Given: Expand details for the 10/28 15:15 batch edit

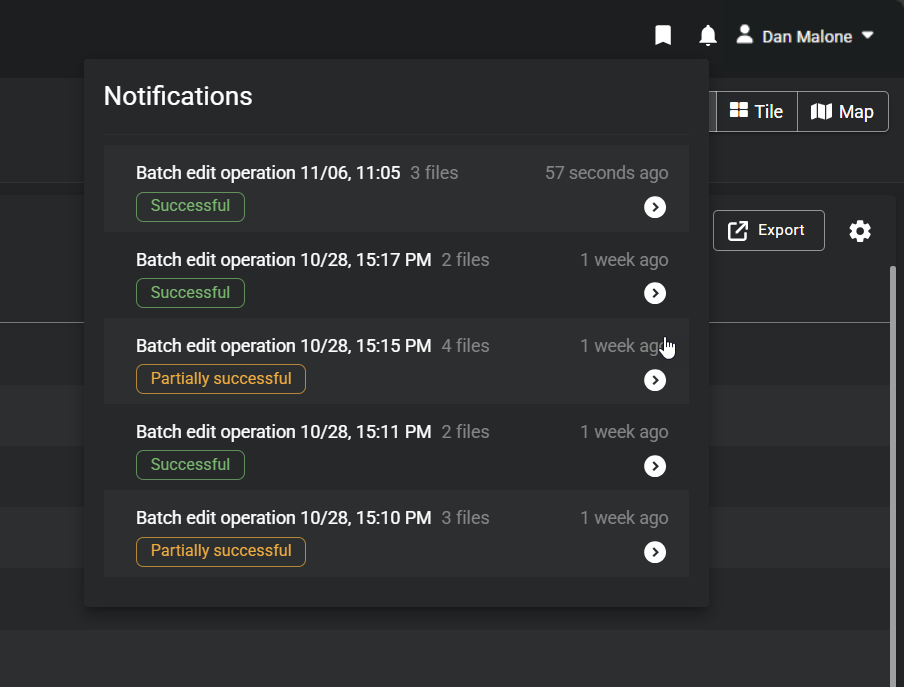Looking at the screenshot, I should pos(655,380).
